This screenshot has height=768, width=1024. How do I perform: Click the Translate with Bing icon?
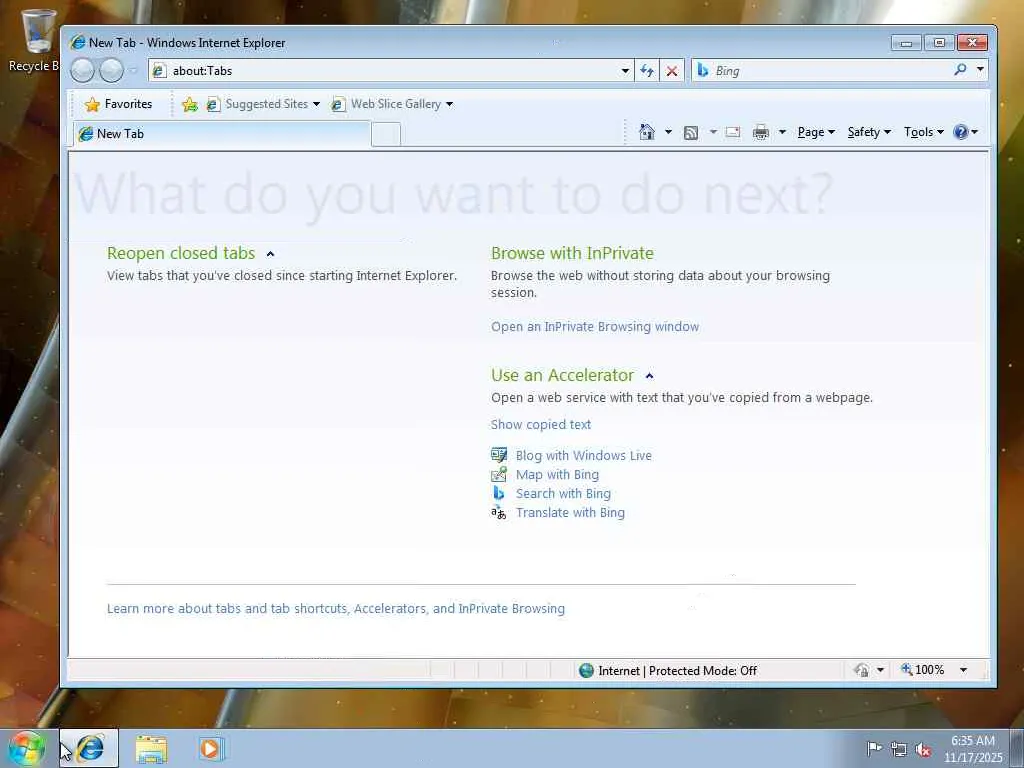(499, 513)
